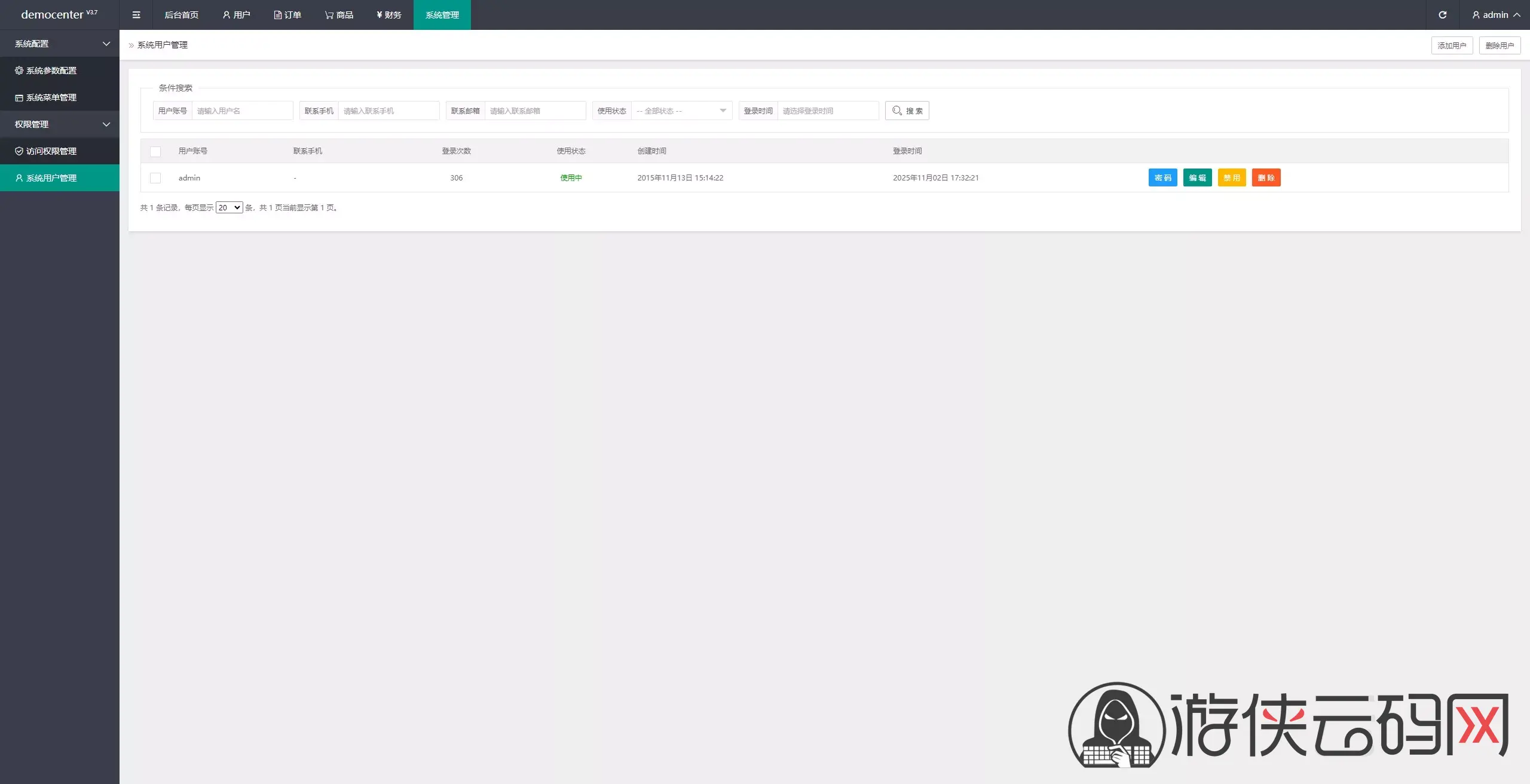Focus the 用户账号 search input field

[x=242, y=111]
